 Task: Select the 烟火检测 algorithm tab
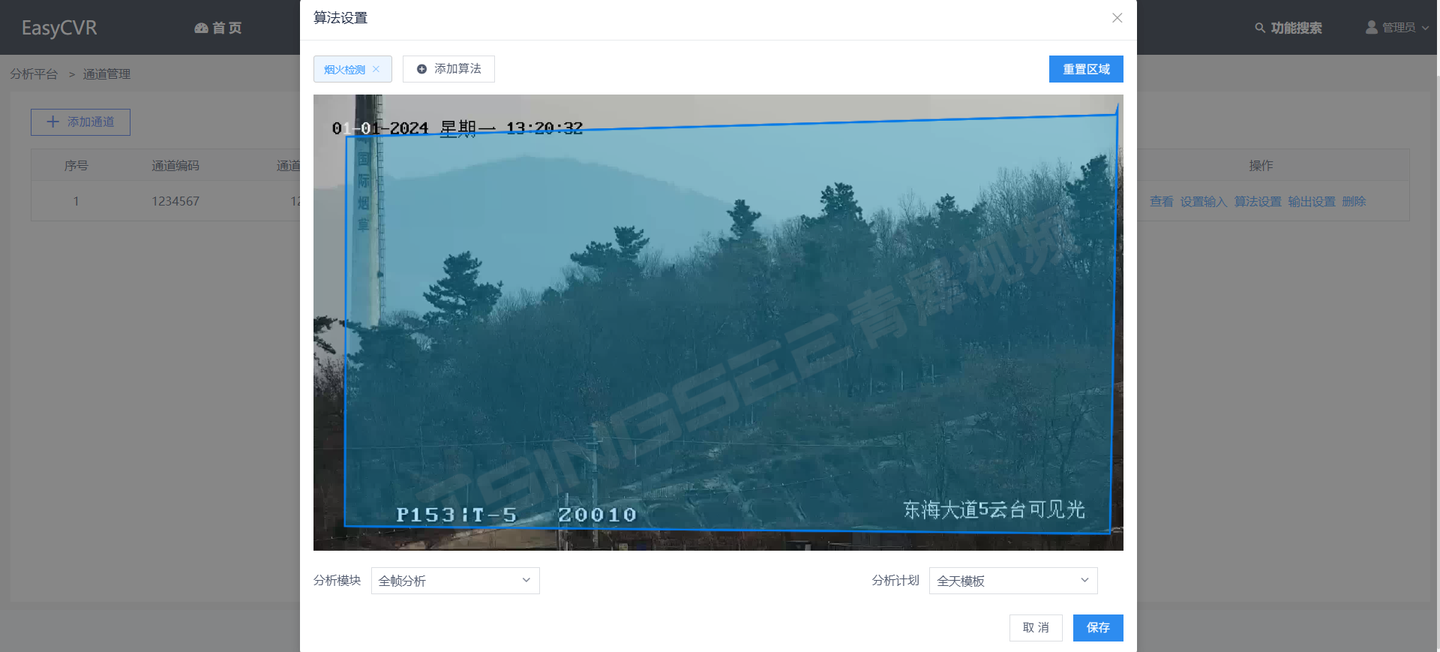[x=345, y=69]
